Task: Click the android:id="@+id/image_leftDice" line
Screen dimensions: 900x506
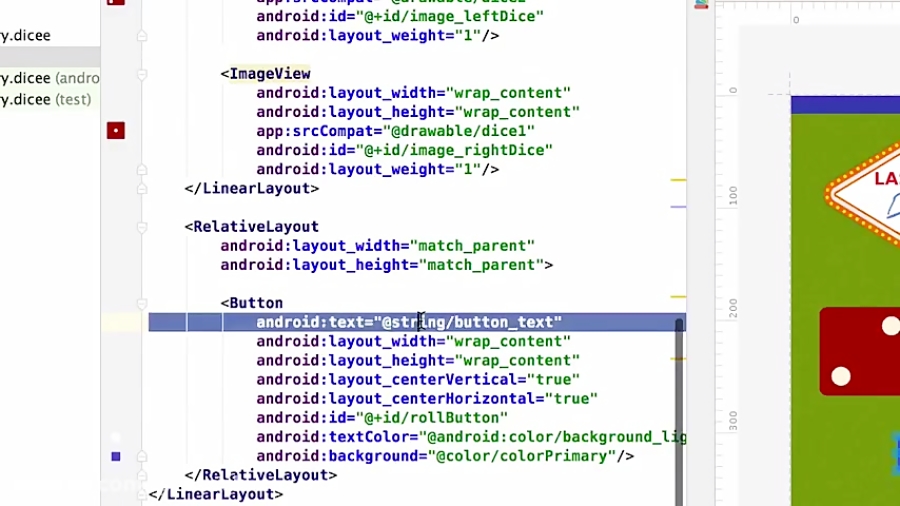Action: point(400,16)
